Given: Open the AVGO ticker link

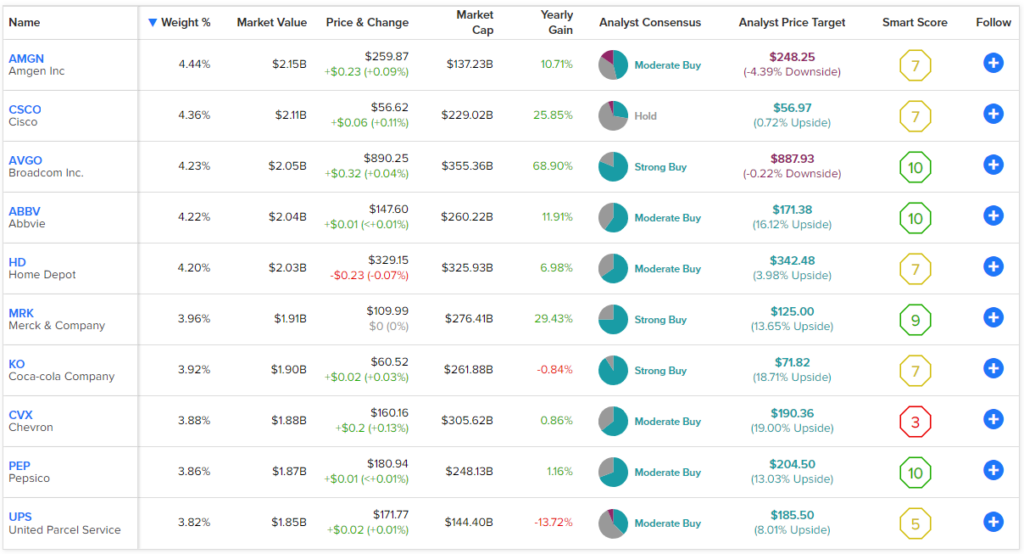Looking at the screenshot, I should pyautogui.click(x=25, y=160).
